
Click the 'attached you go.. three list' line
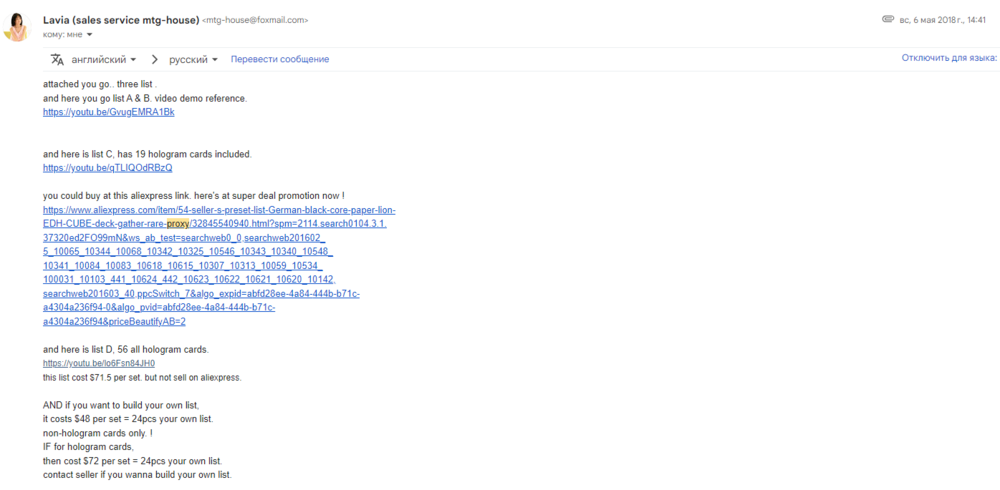click(x=100, y=84)
